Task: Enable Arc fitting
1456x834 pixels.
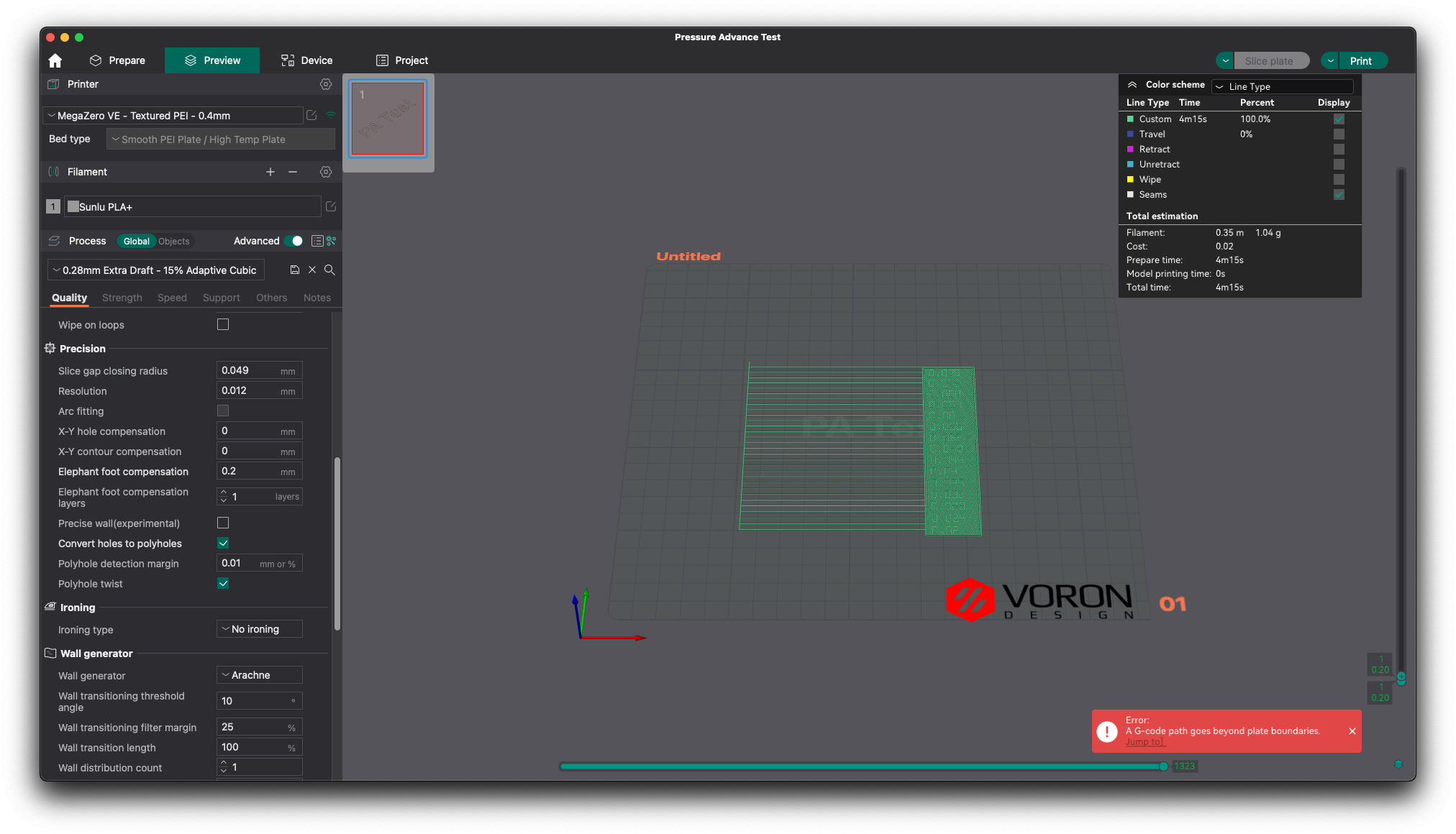Action: (x=223, y=411)
